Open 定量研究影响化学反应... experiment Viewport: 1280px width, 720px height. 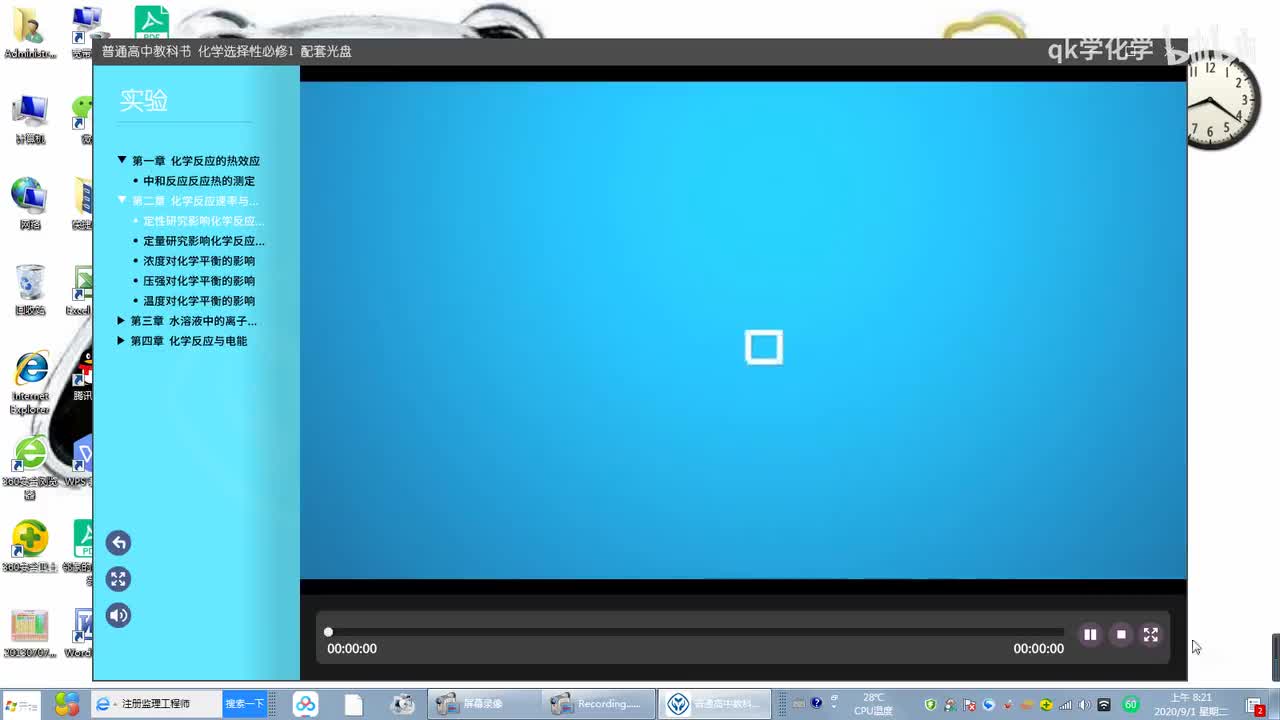[204, 241]
